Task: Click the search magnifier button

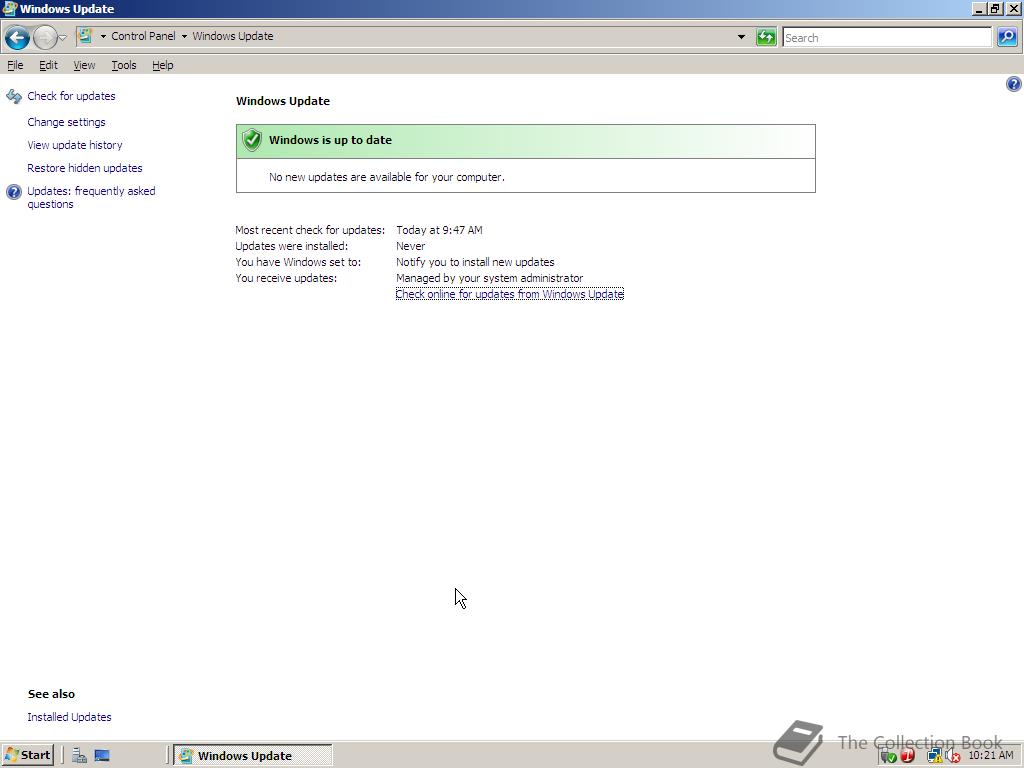Action: coord(1007,37)
